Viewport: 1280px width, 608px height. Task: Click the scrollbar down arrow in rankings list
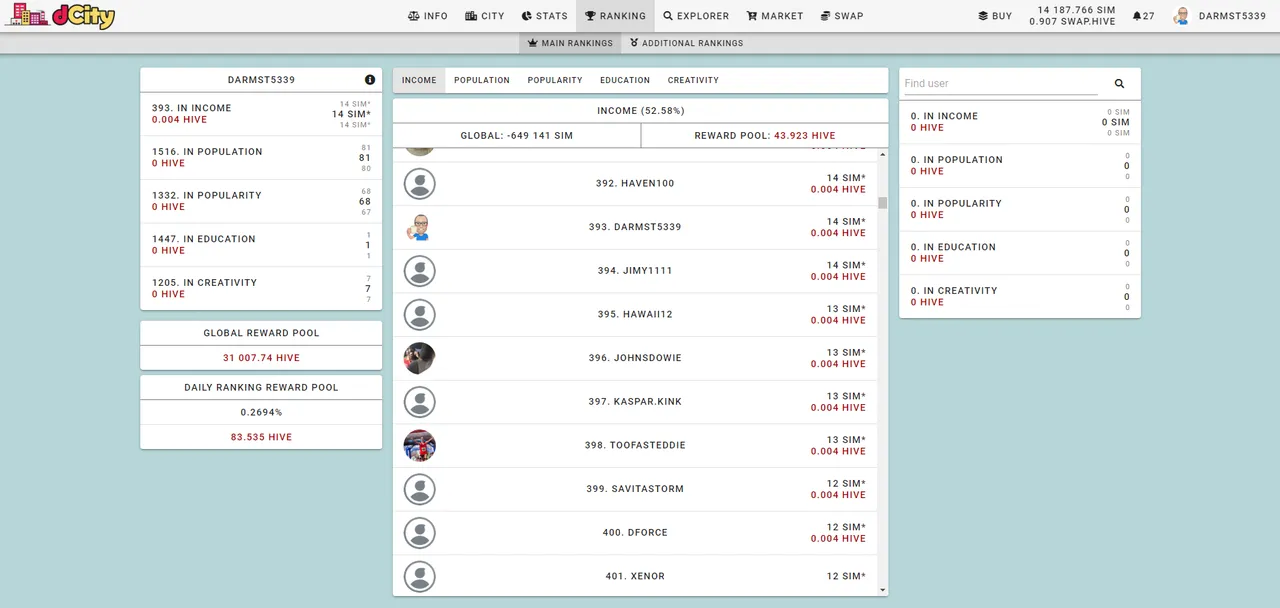click(x=882, y=590)
